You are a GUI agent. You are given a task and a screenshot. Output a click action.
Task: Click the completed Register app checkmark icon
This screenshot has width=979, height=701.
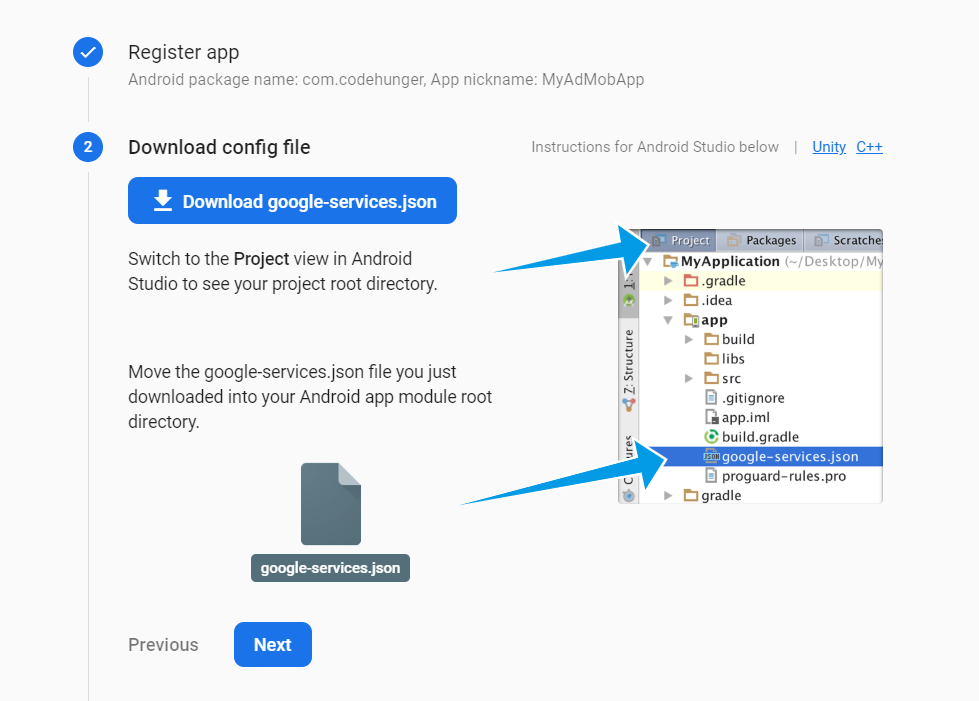pos(88,52)
